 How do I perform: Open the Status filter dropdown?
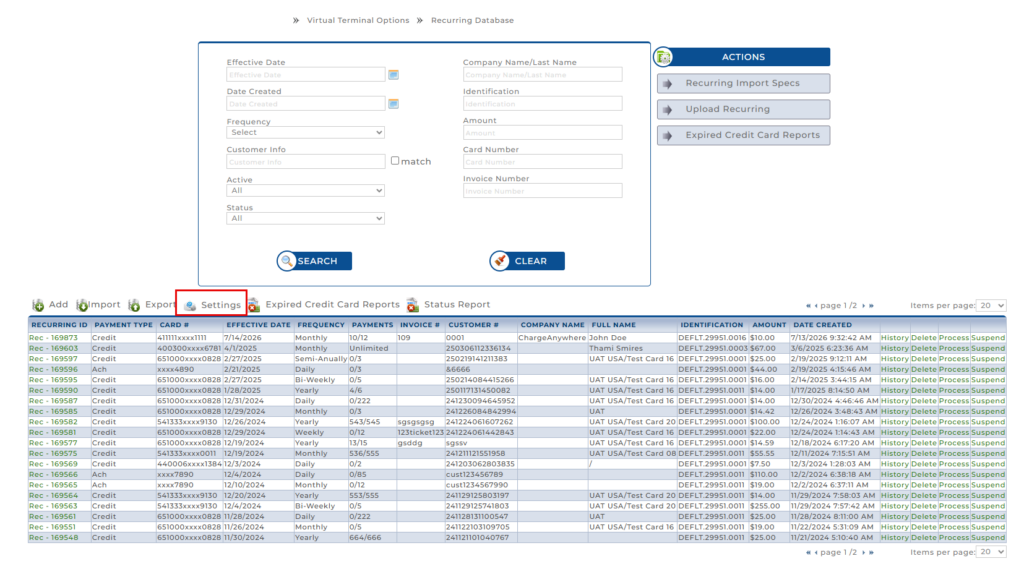coord(305,218)
